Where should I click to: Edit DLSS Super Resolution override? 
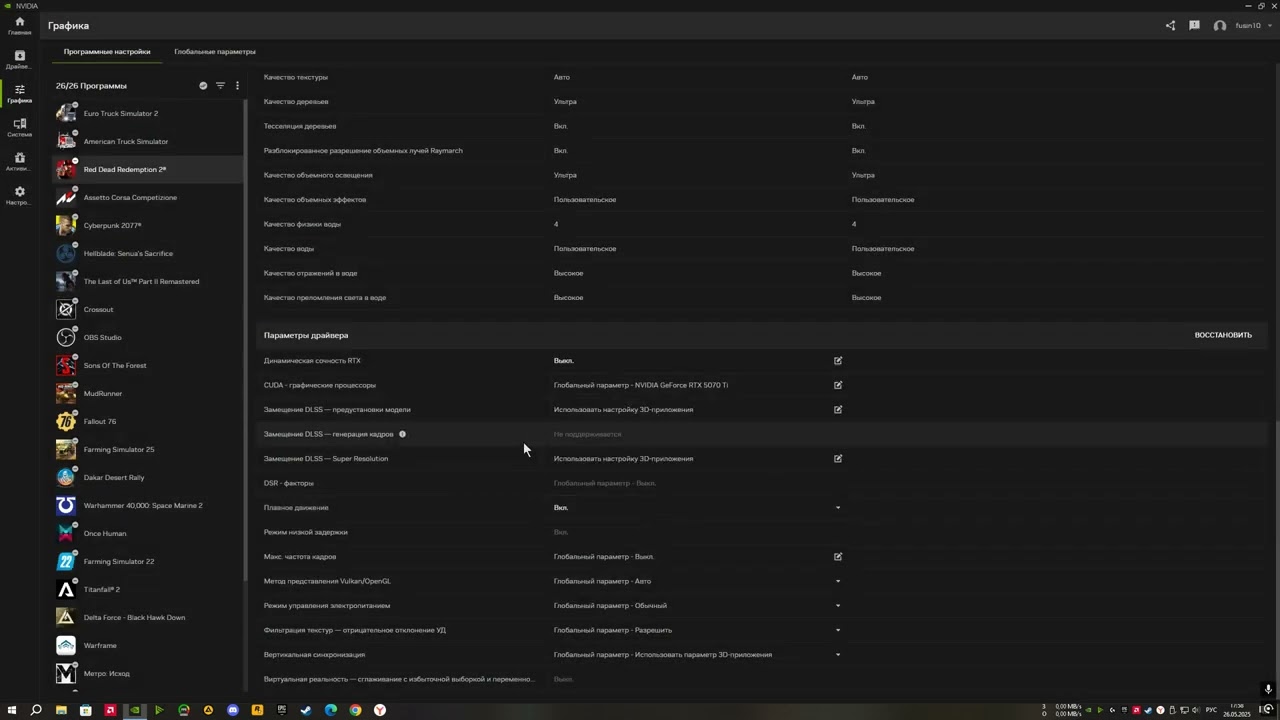(838, 459)
